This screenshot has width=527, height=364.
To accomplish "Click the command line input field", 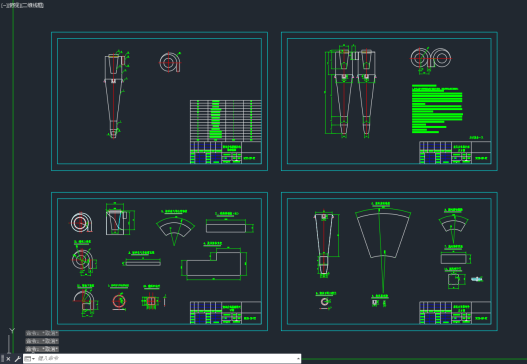I will [165, 359].
